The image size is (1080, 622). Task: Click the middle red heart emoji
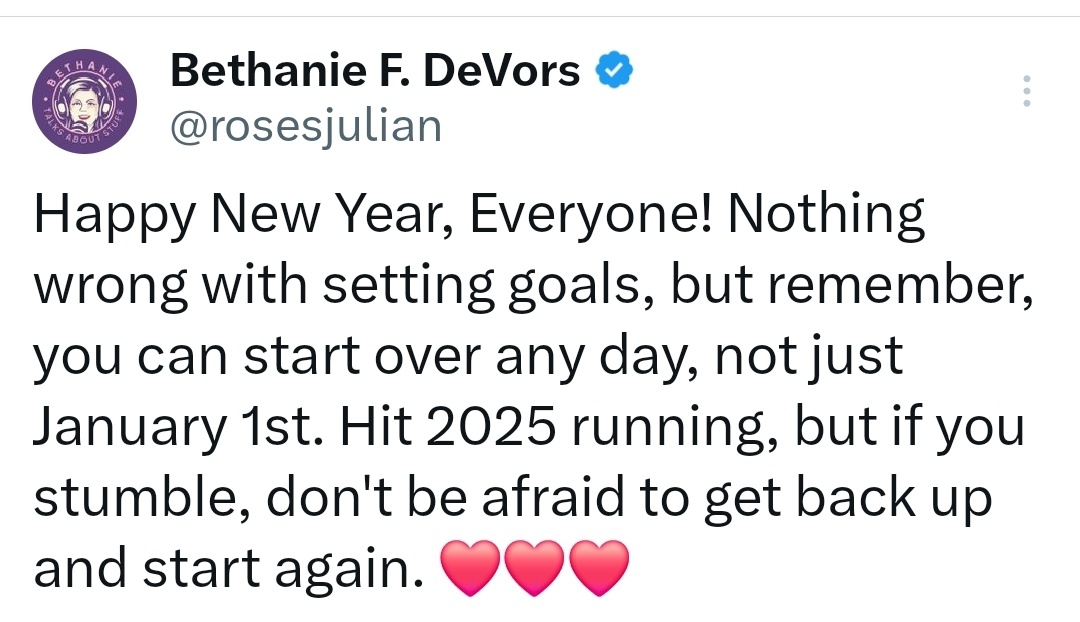click(x=534, y=568)
